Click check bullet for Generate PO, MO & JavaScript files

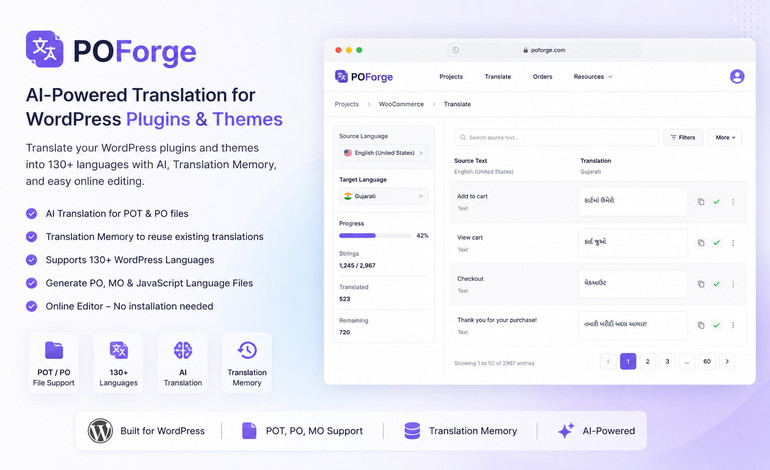tap(31, 283)
